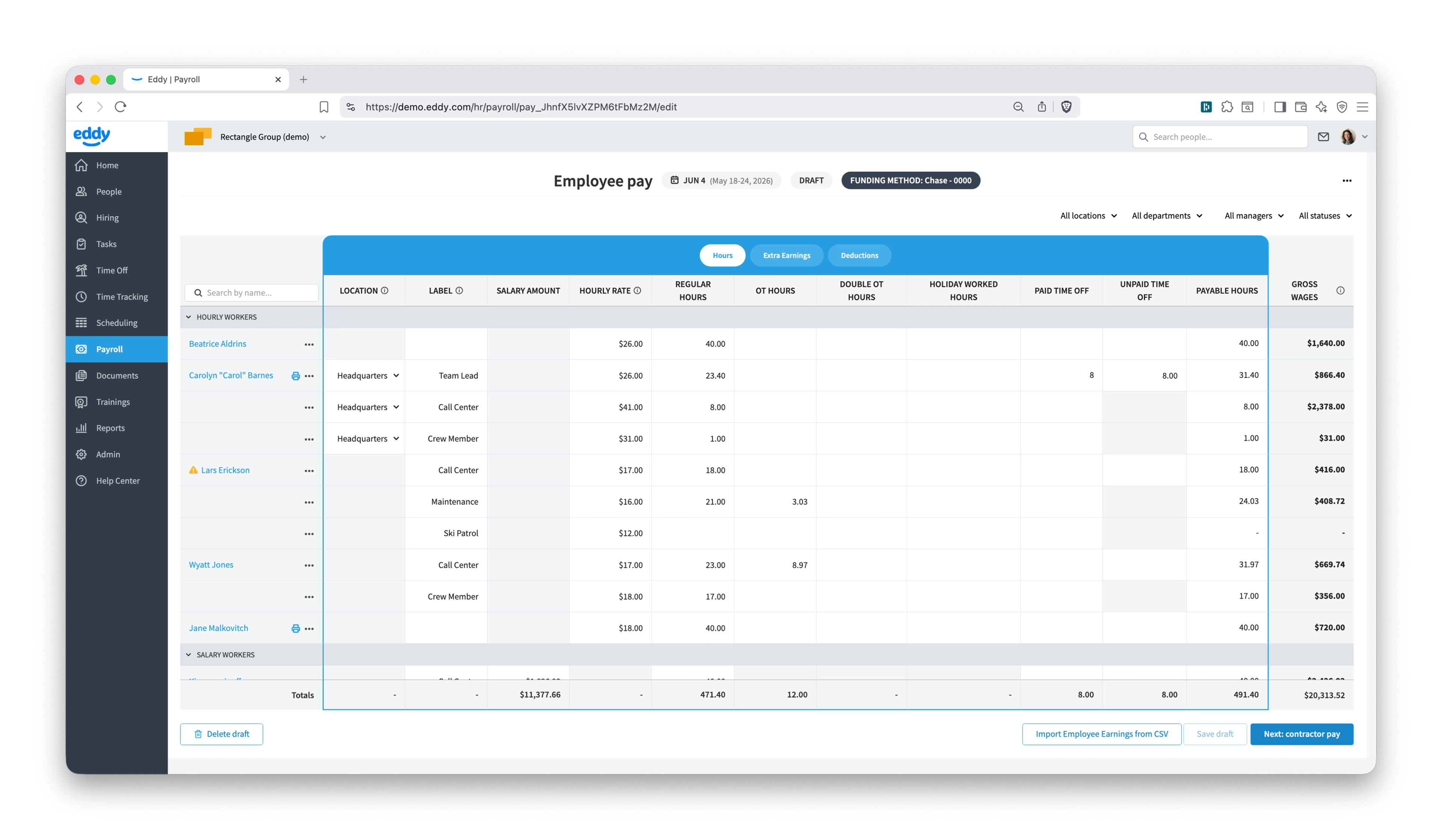The height and width of the screenshot is (840, 1442).
Task: Click the Help Center question mark icon
Action: [x=81, y=481]
